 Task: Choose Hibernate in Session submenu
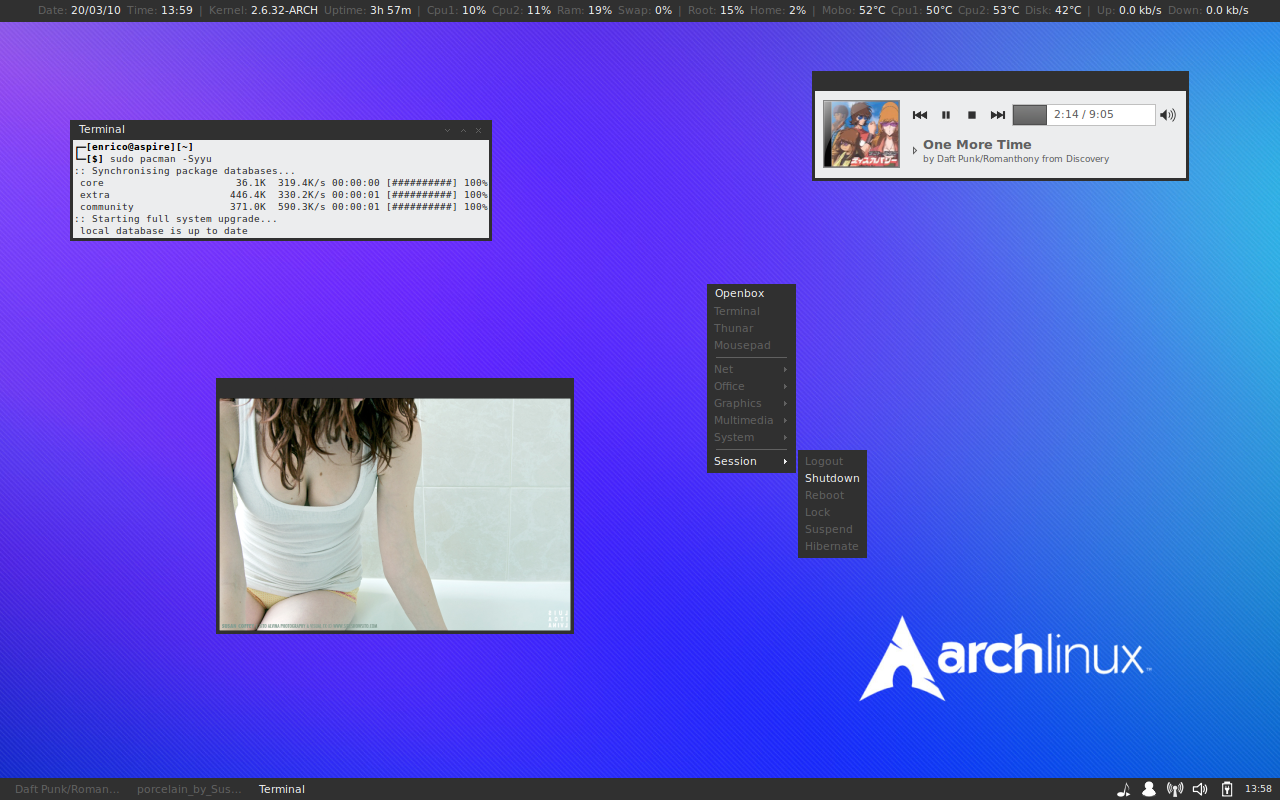832,546
